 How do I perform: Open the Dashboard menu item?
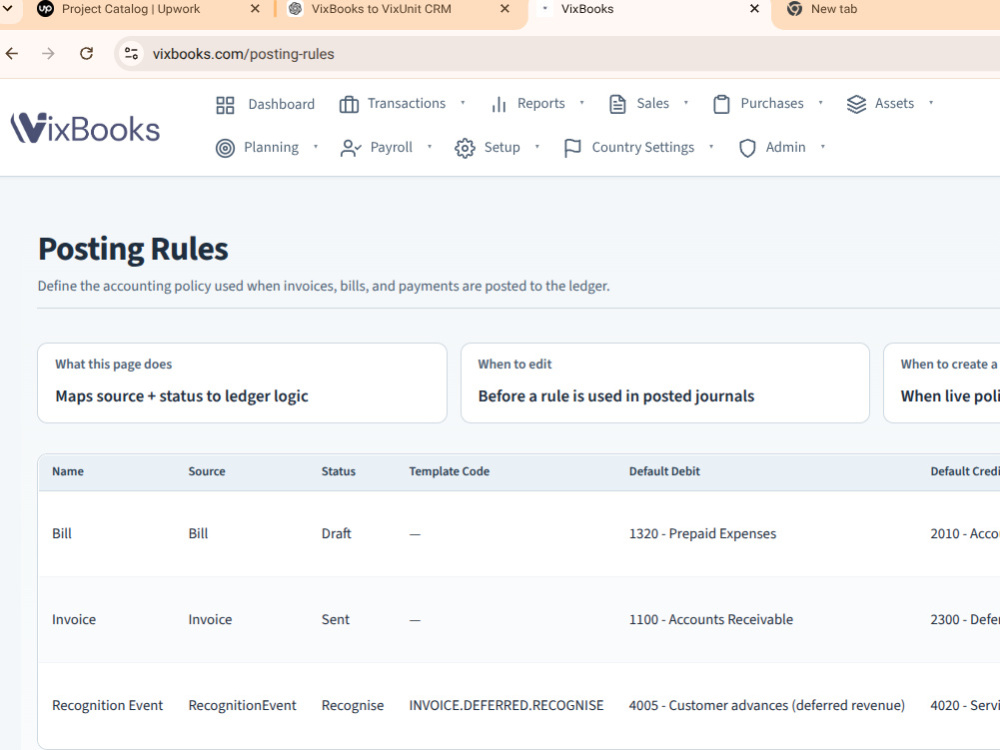point(281,104)
